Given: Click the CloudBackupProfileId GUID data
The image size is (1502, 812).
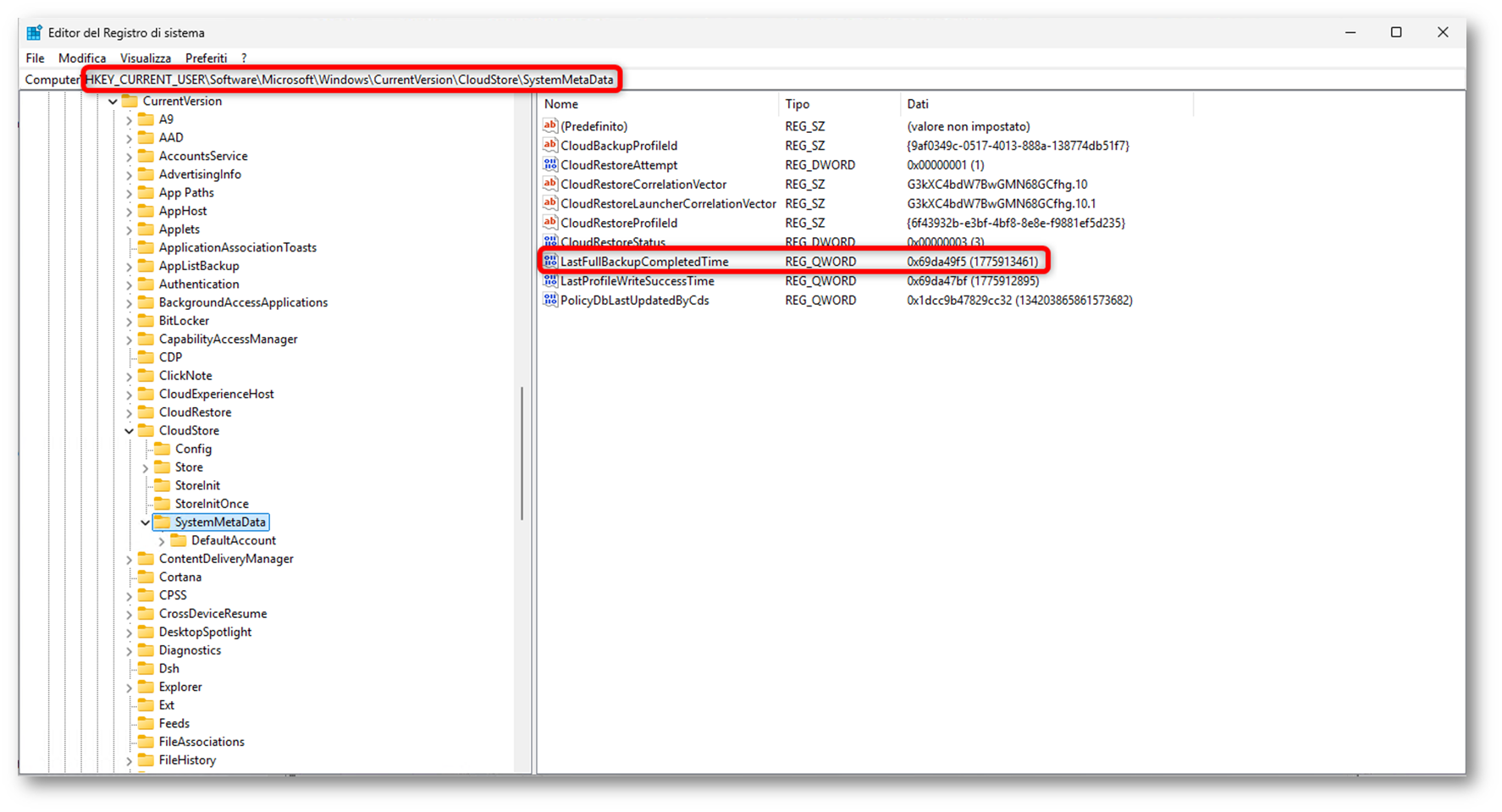Looking at the screenshot, I should tap(1018, 146).
